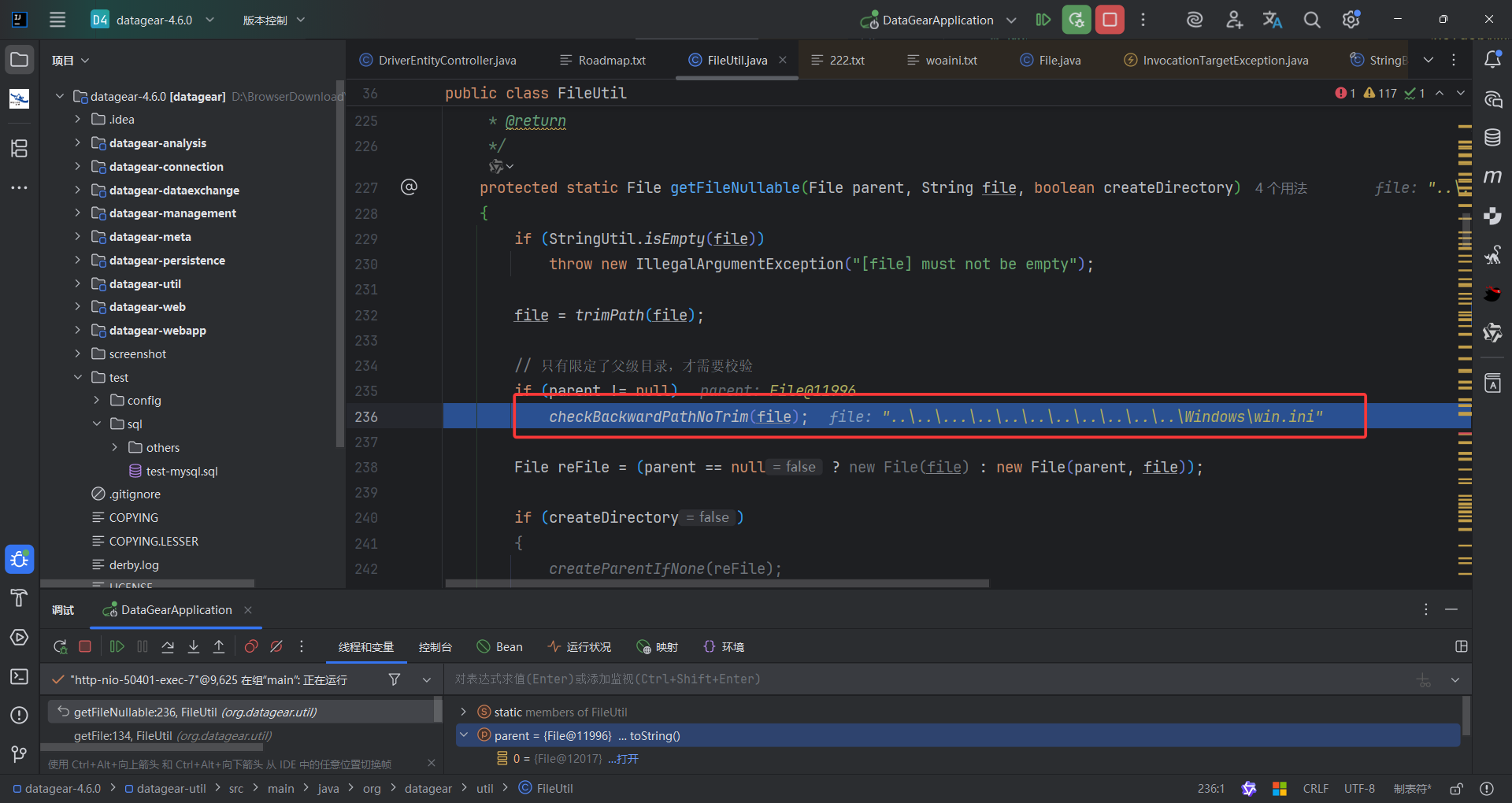Toggle debugger layout settings icon

click(x=1462, y=646)
